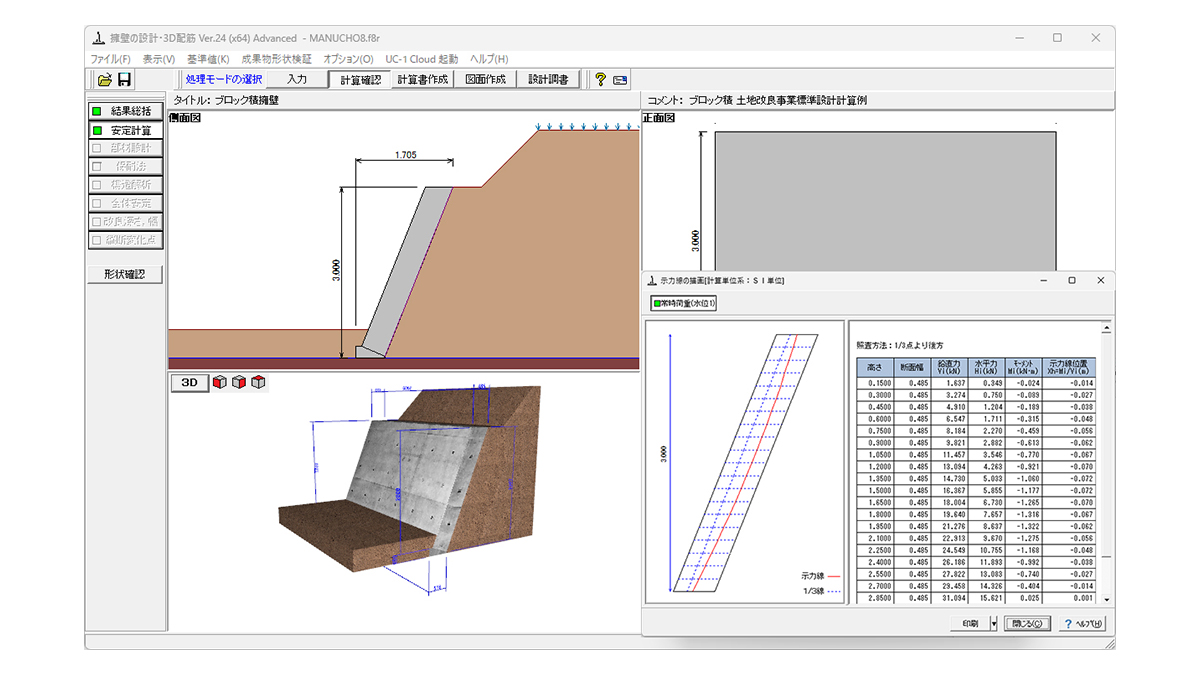Switch to the 計算確認 mode
The height and width of the screenshot is (675, 1200).
click(360, 80)
